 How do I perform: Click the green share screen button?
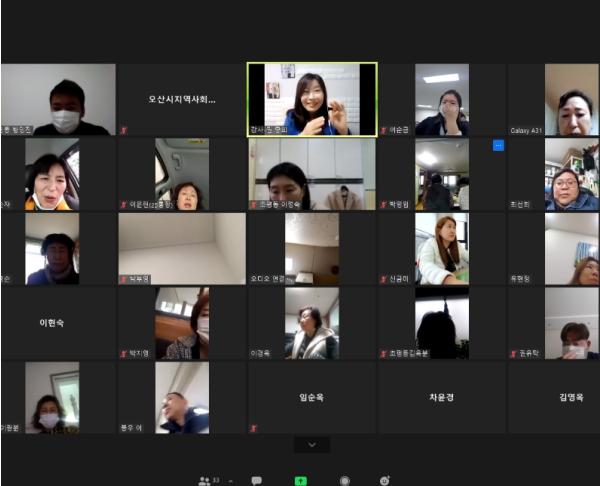(x=300, y=481)
